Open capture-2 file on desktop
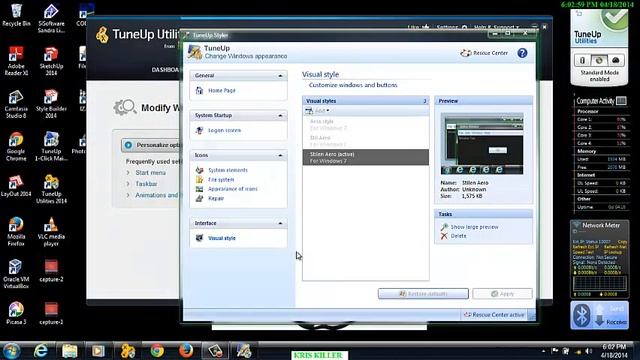The height and width of the screenshot is (360, 640). click(51, 271)
